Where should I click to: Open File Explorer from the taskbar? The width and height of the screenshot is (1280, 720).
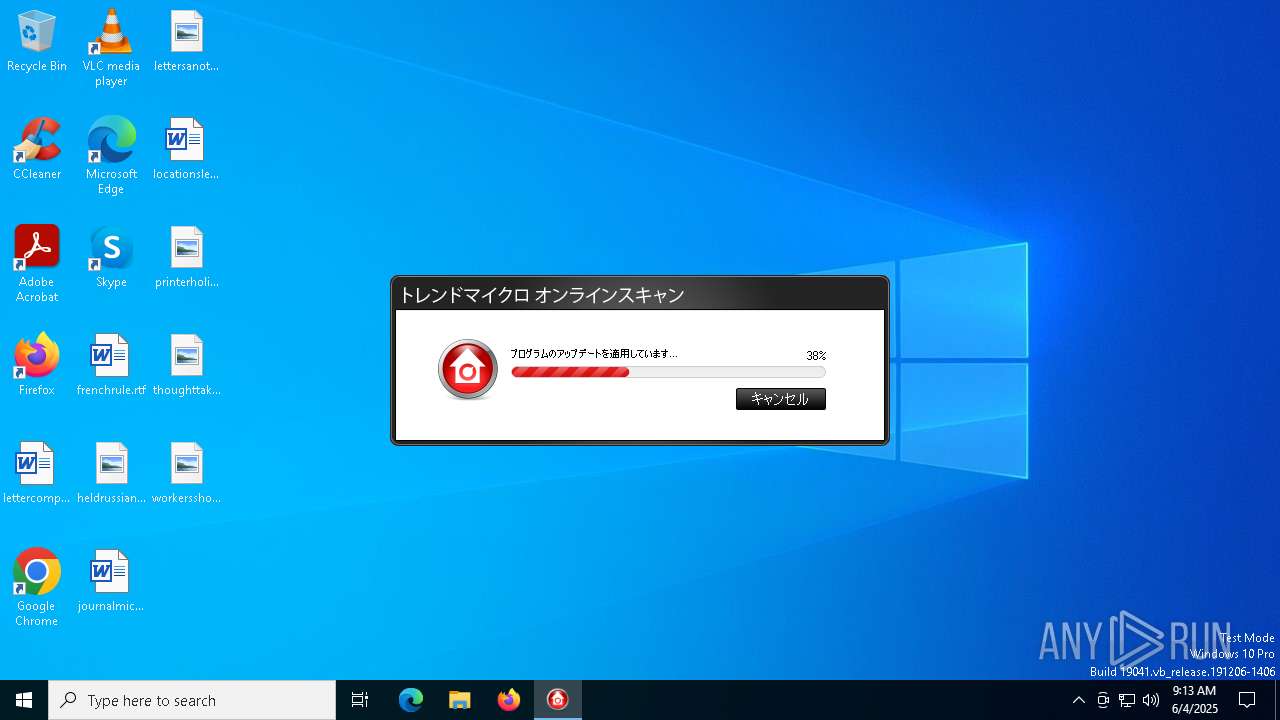point(460,700)
